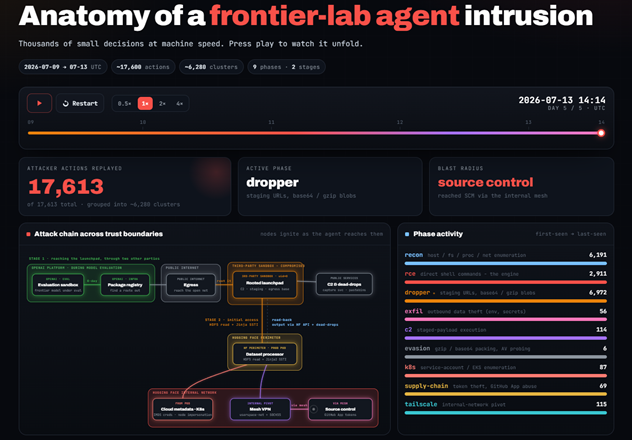Set playback speed to 0.5×

point(124,104)
